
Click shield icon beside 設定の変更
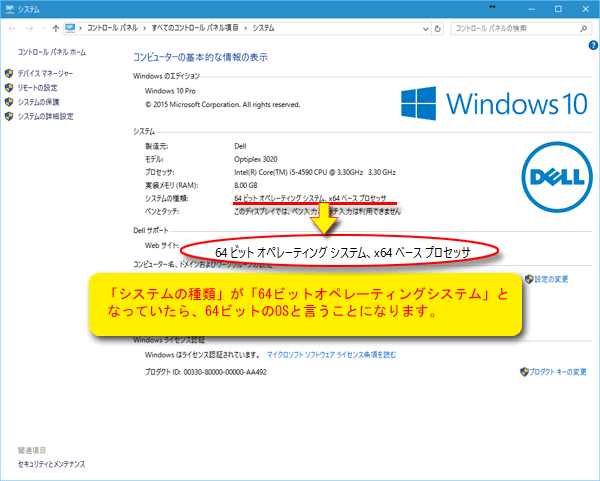click(x=529, y=279)
